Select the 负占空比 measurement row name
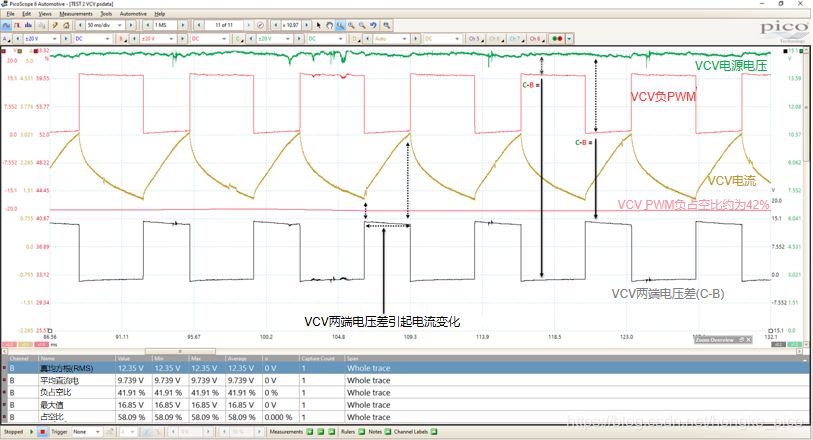This screenshot has height=440, width=813. 55,392
